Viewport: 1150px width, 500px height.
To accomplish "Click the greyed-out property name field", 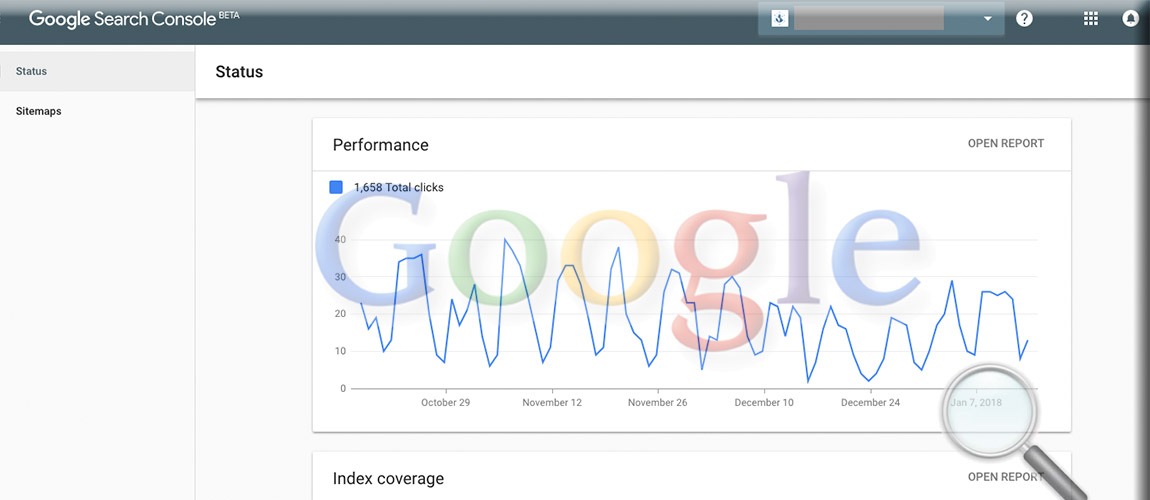I will [x=868, y=18].
